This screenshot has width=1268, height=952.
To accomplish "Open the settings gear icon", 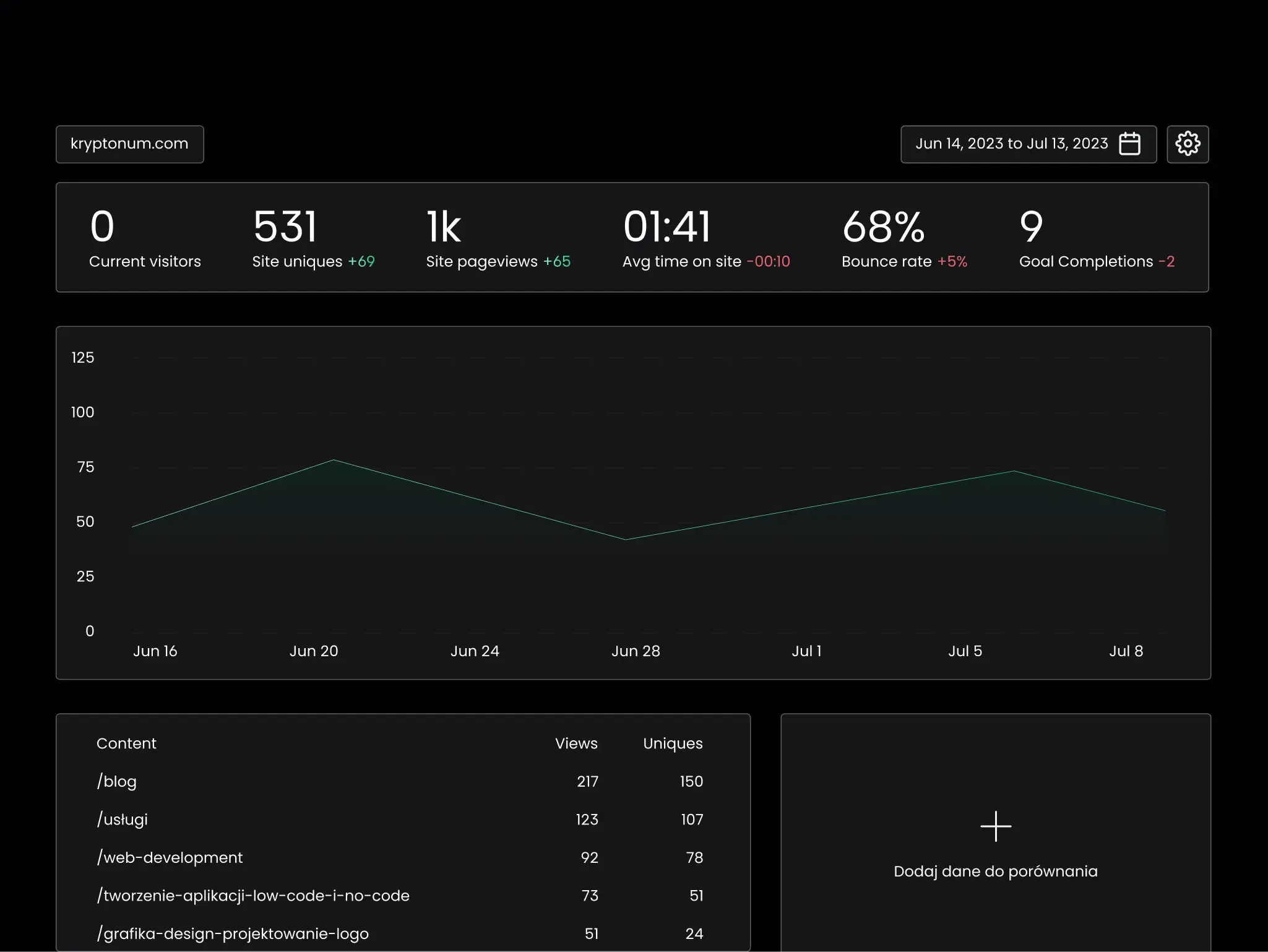I will pos(1188,144).
